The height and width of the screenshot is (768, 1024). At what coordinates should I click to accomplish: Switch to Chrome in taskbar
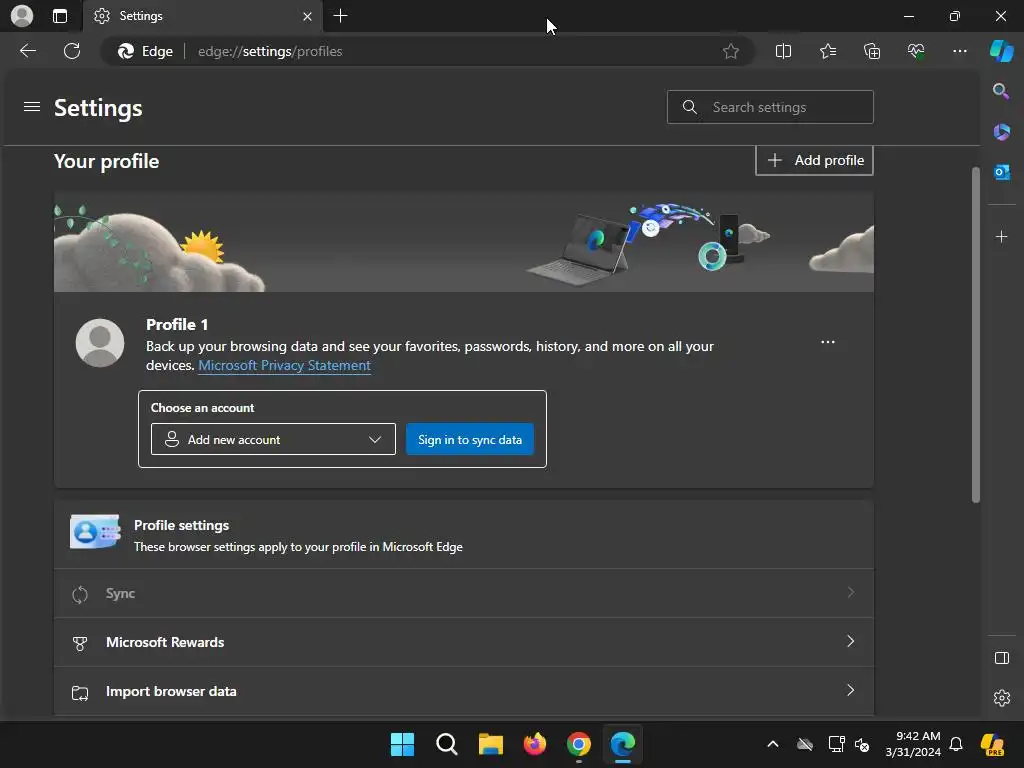click(579, 744)
